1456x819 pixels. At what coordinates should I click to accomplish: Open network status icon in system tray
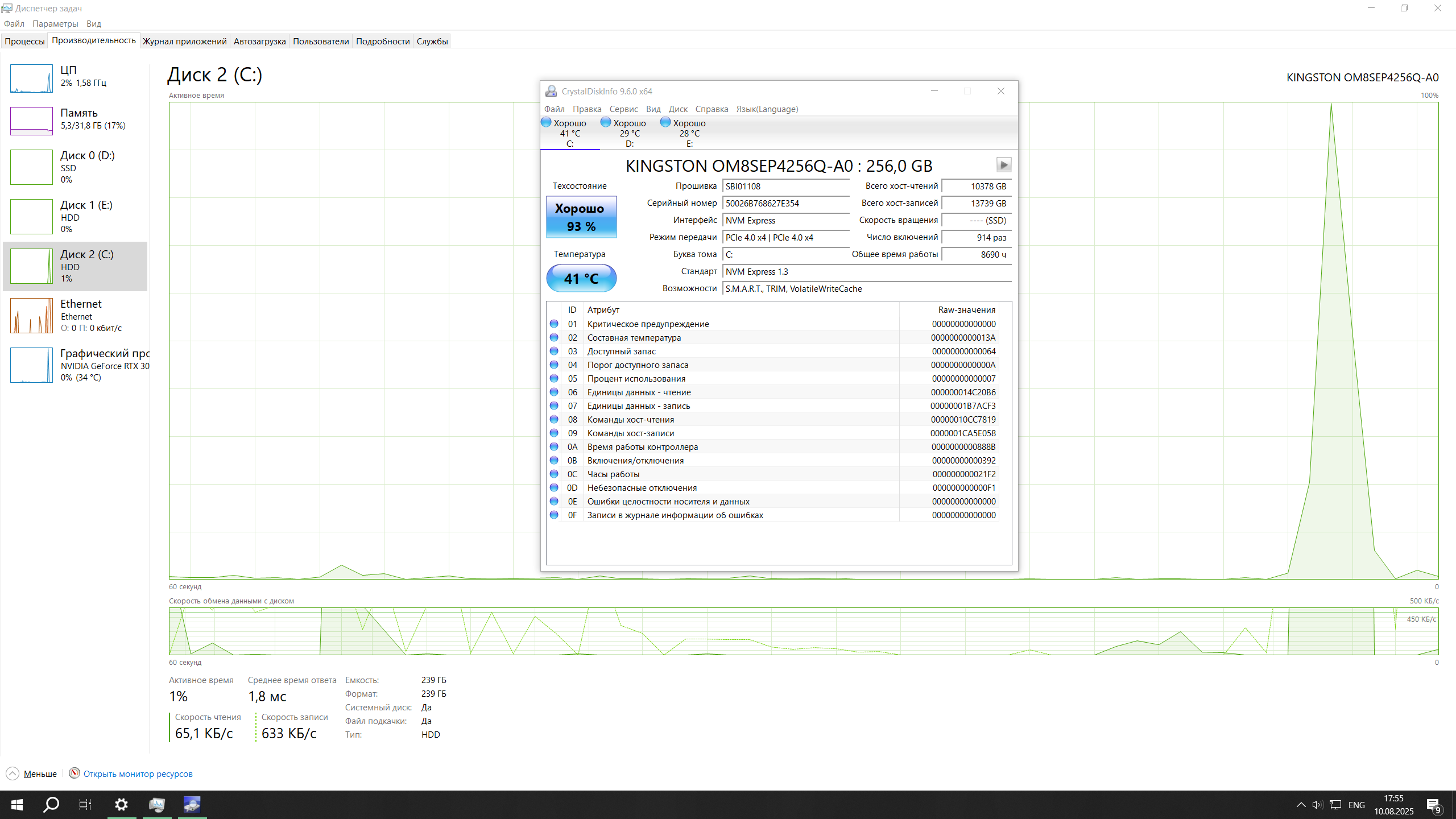pos(1335,804)
